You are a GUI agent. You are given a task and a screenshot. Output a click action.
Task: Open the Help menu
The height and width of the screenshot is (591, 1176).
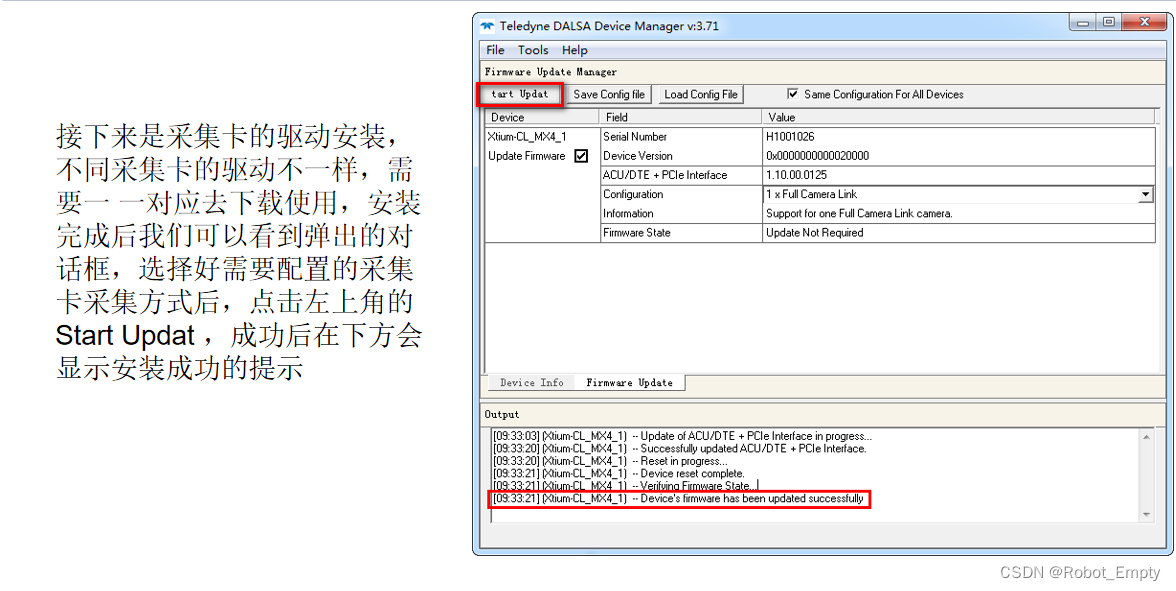click(x=574, y=50)
